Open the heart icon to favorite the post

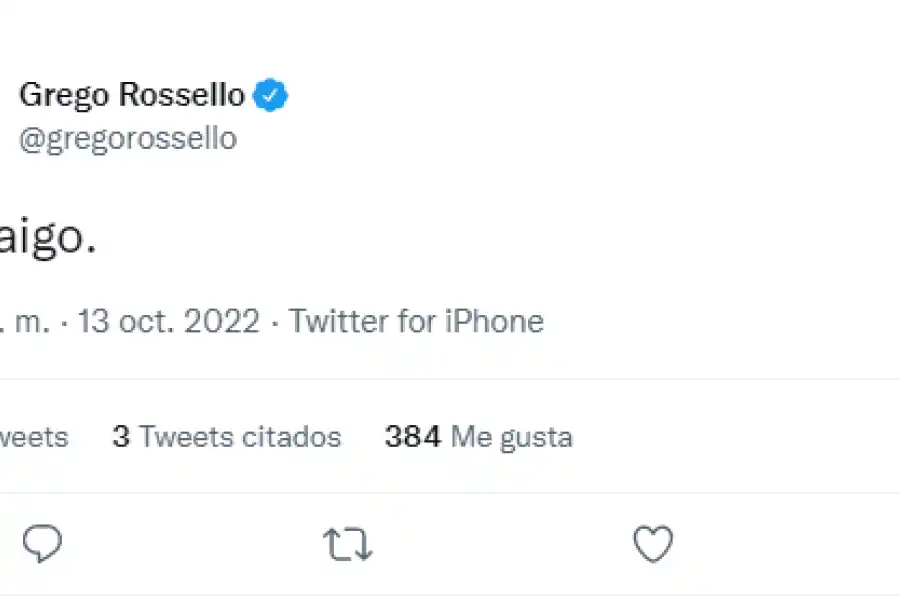click(x=653, y=544)
